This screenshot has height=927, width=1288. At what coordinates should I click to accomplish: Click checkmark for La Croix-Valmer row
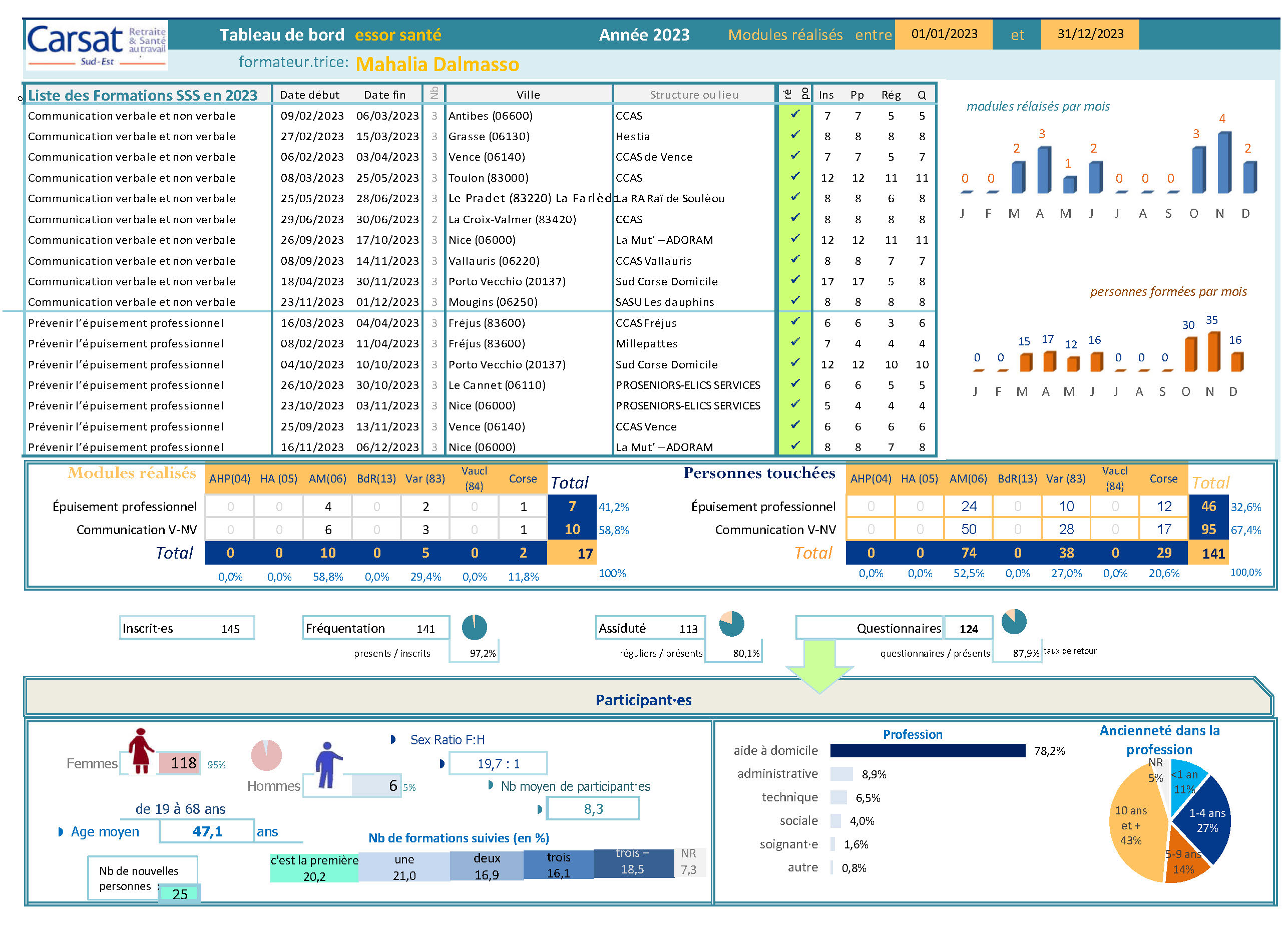[795, 218]
